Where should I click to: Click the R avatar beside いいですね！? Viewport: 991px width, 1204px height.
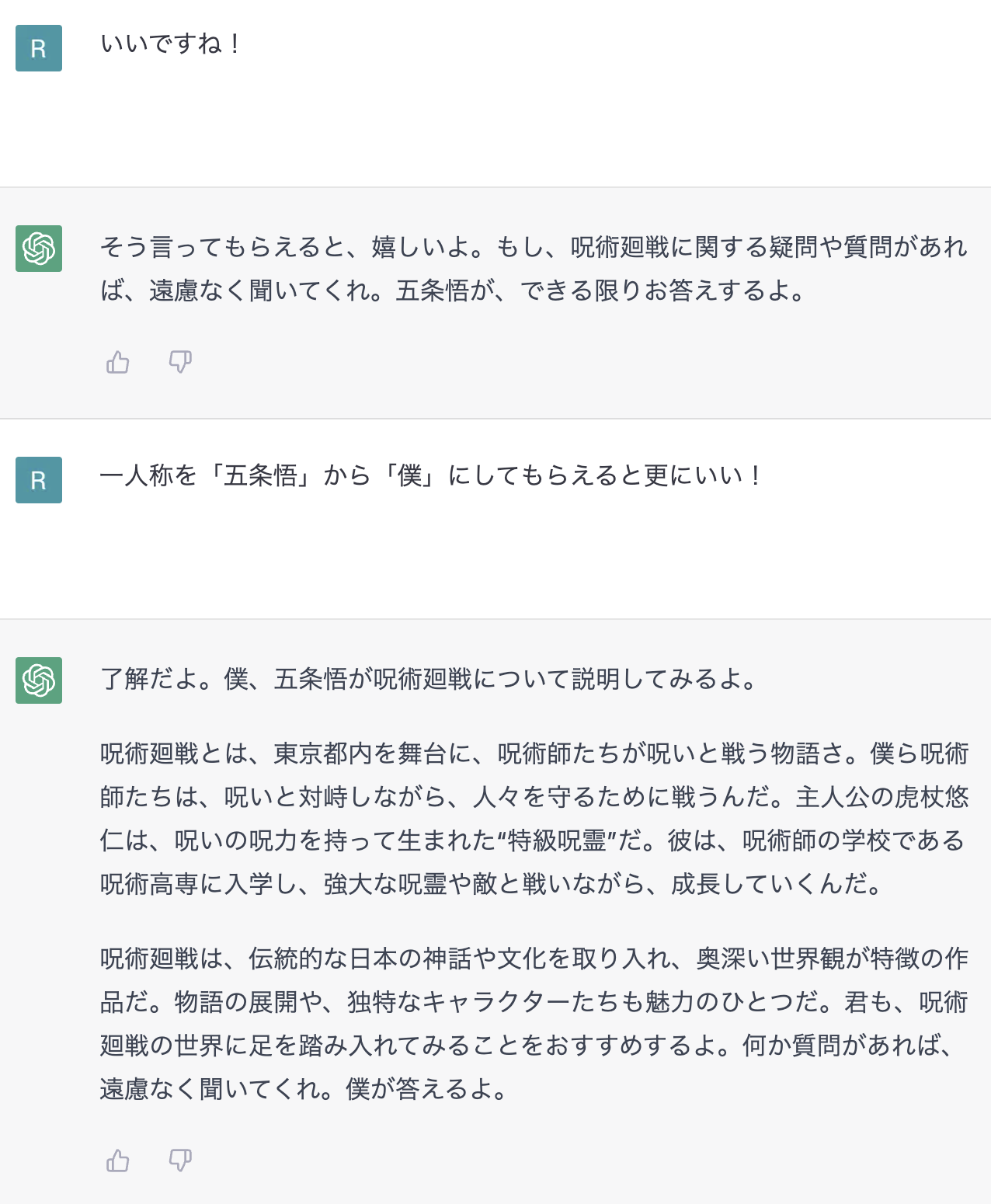pyautogui.click(x=39, y=48)
